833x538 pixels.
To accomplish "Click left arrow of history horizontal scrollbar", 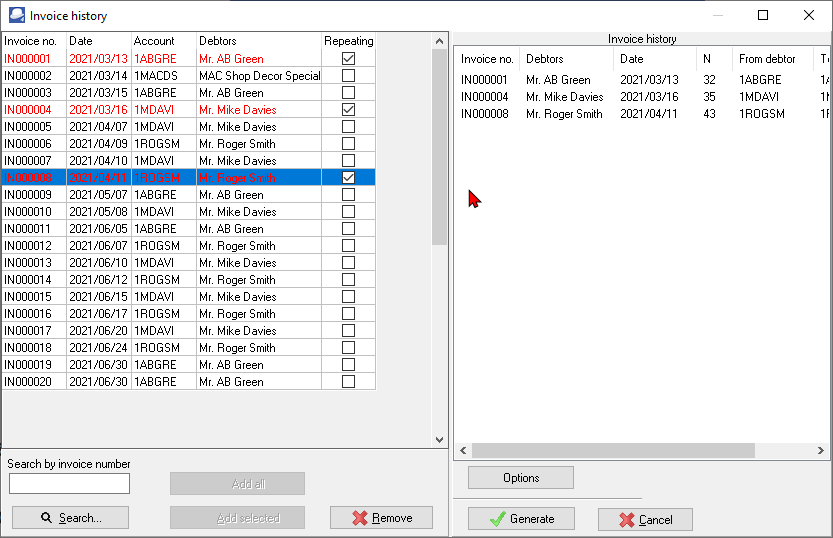I will tap(463, 450).
